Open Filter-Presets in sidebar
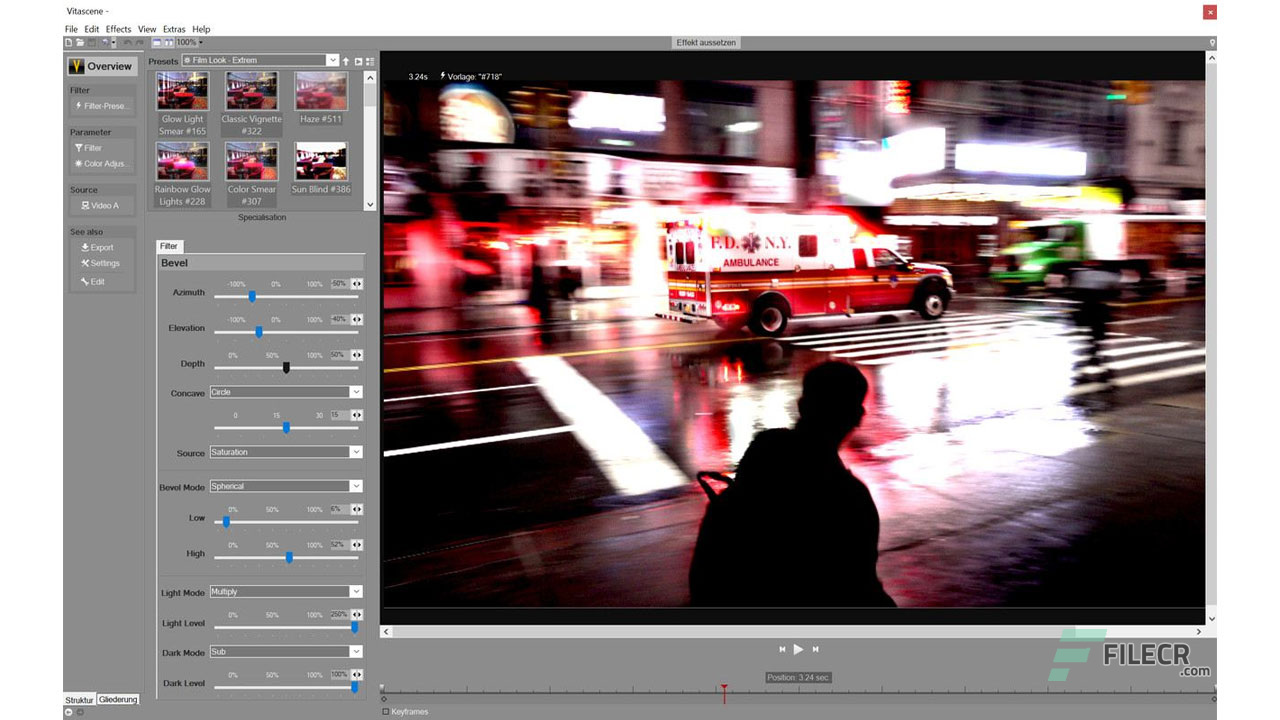Viewport: 1280px width, 720px height. tap(101, 106)
